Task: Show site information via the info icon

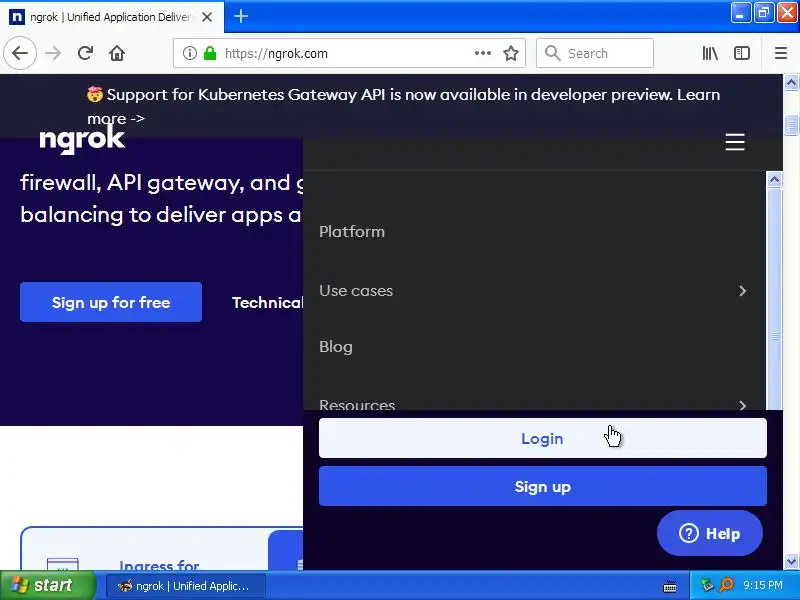Action: (x=189, y=53)
